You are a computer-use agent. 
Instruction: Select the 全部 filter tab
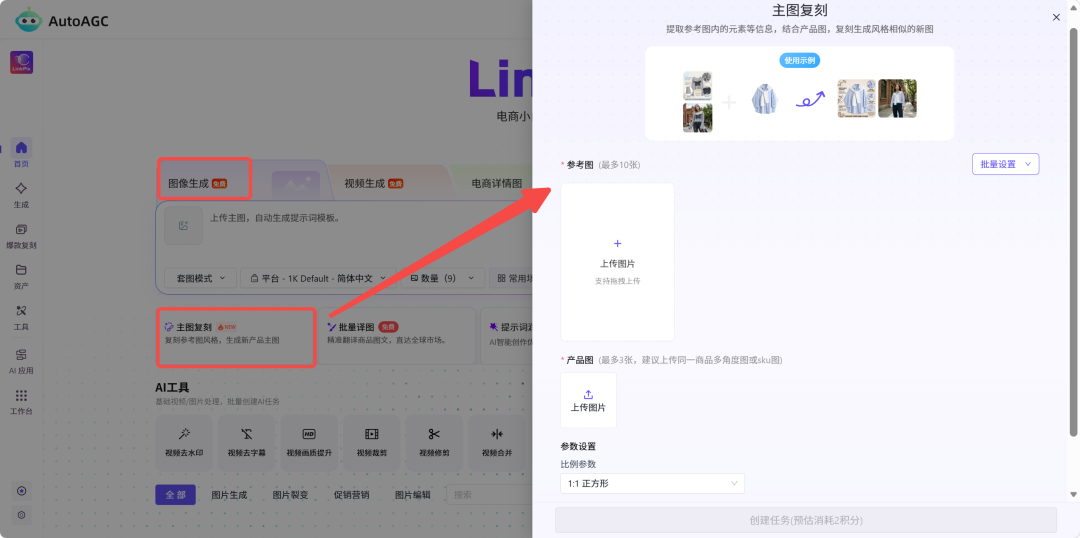click(175, 495)
